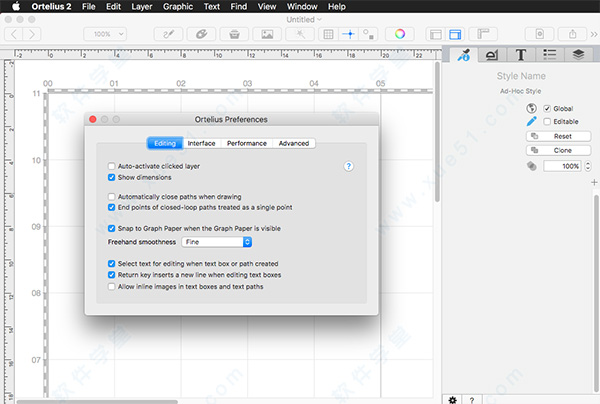Click the snap objects toolbar icon

point(368,34)
